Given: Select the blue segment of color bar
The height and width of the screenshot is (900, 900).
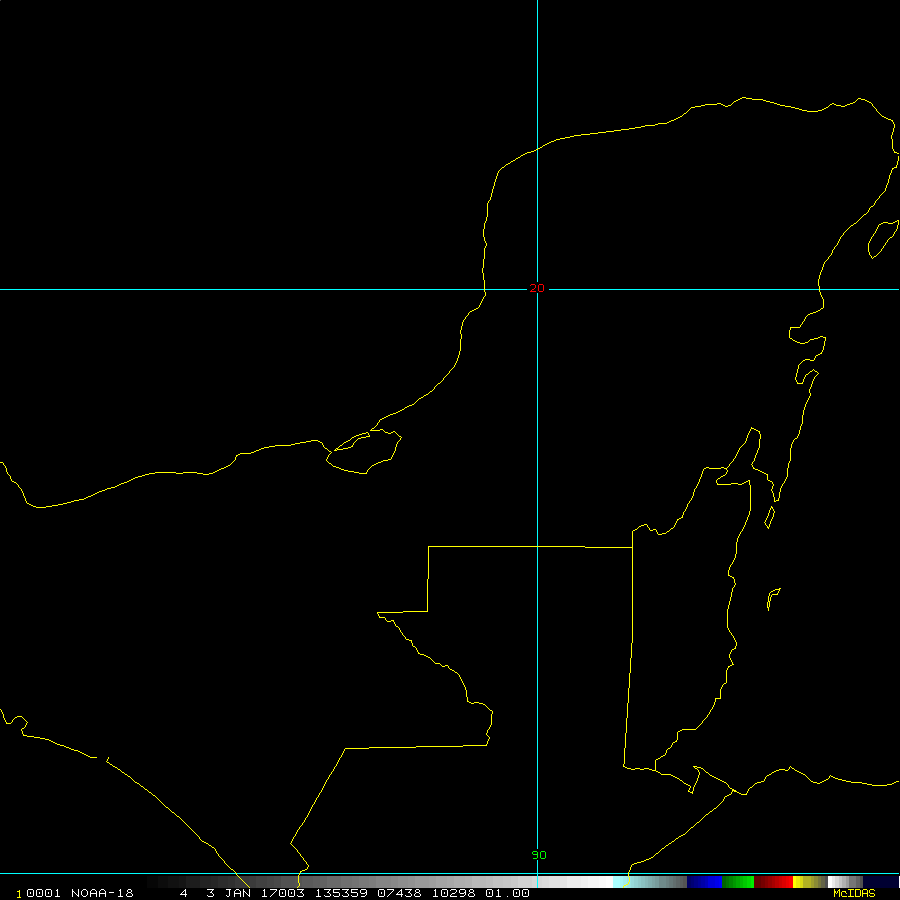Looking at the screenshot, I should [704, 882].
